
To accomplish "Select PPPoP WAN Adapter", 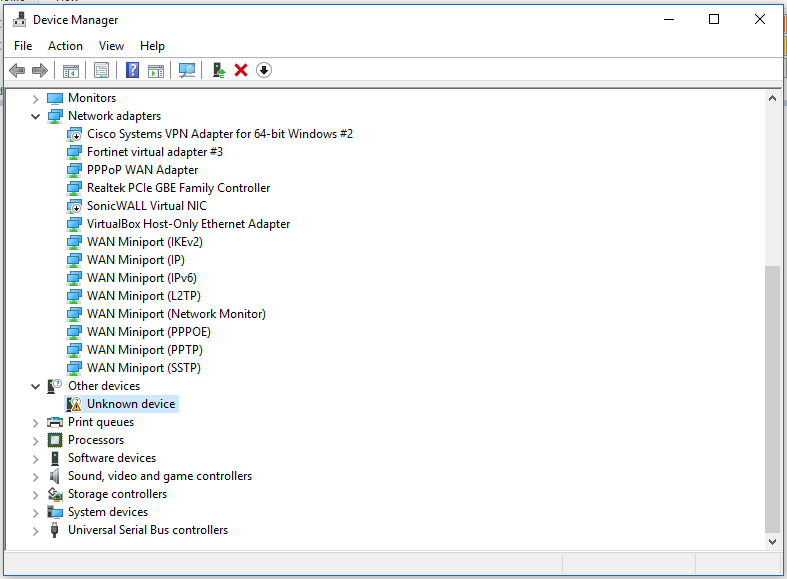I will [143, 170].
